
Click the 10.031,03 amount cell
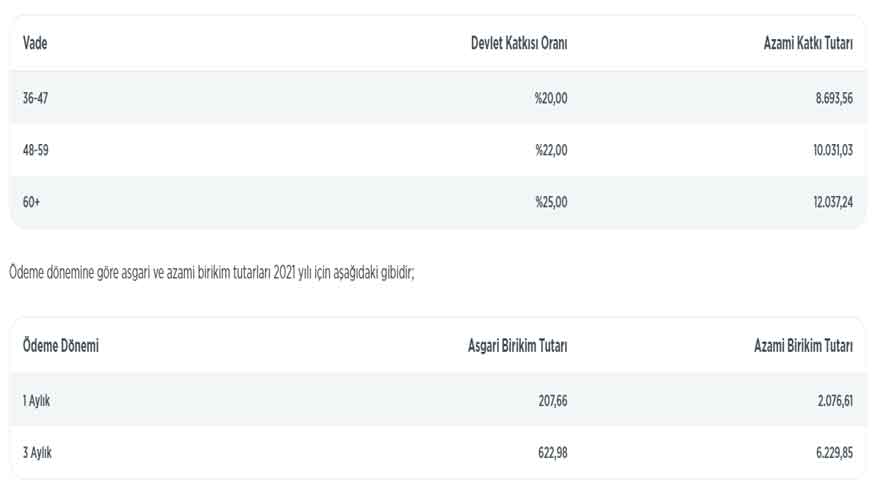coord(833,150)
